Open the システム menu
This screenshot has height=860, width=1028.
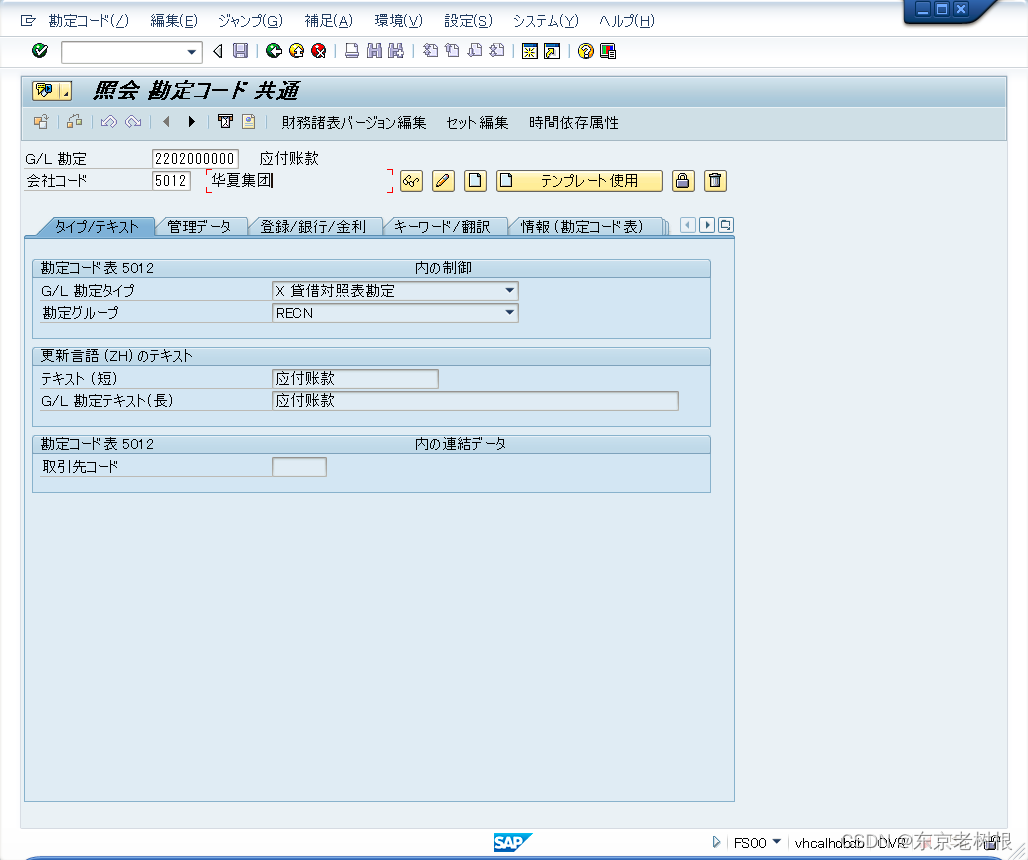click(x=545, y=20)
